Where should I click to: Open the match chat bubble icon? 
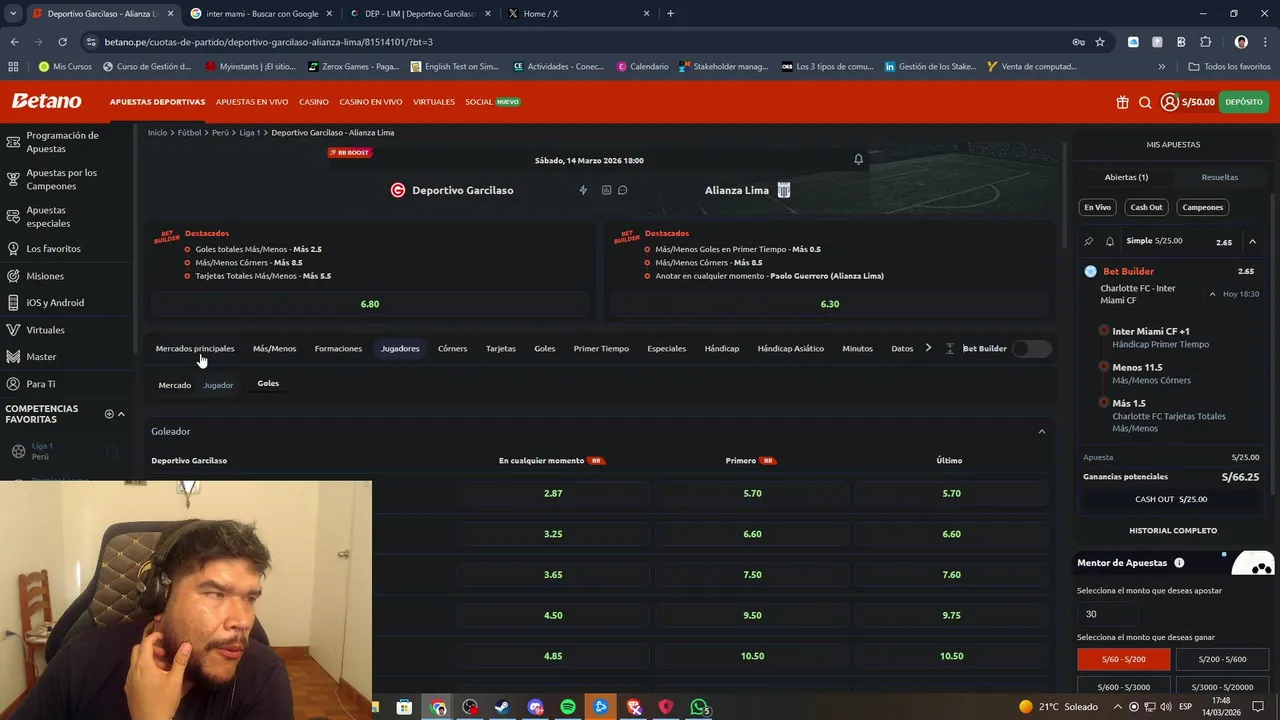click(x=622, y=190)
